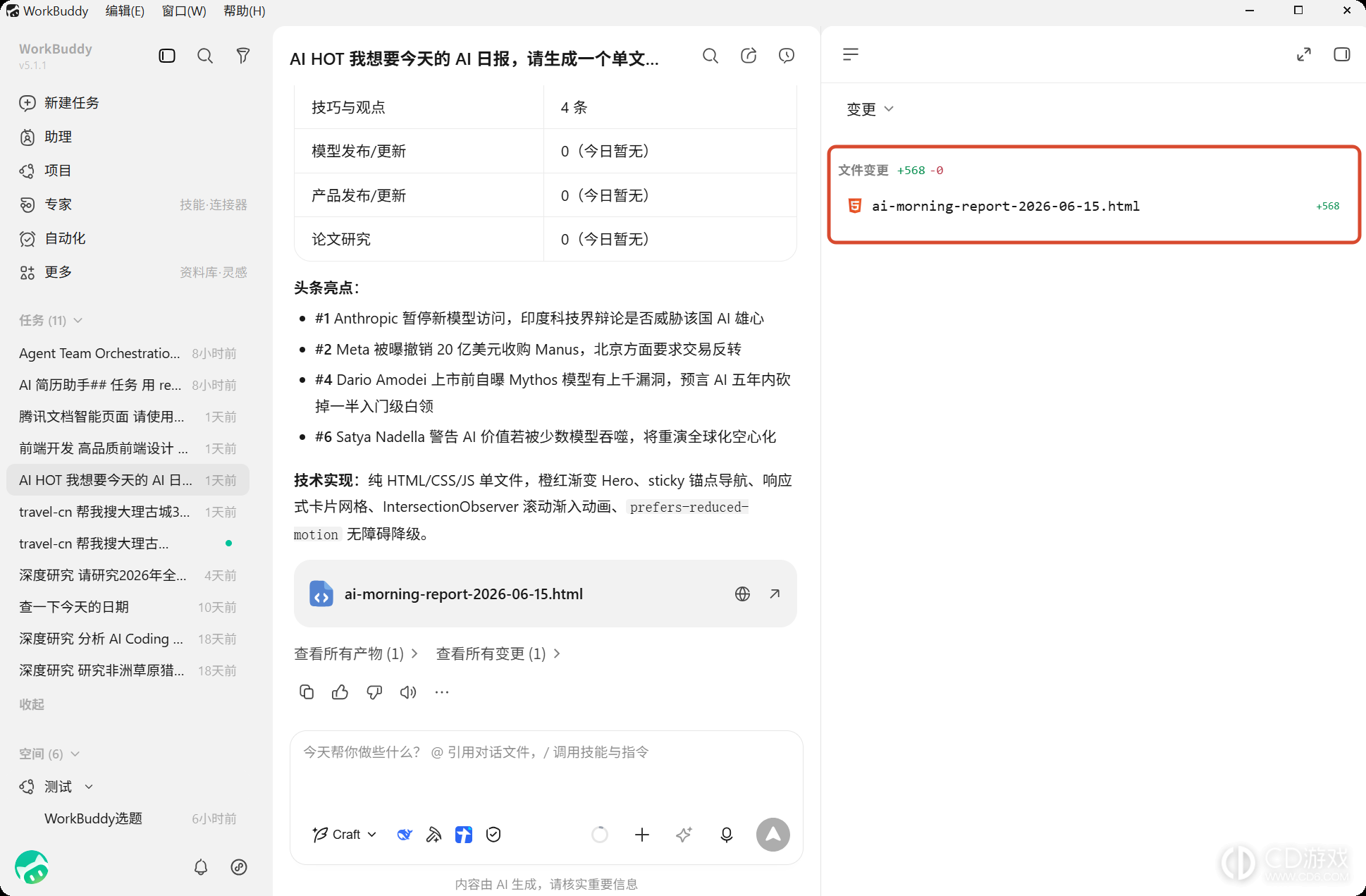Open the 帮助(H) menu

click(x=244, y=11)
